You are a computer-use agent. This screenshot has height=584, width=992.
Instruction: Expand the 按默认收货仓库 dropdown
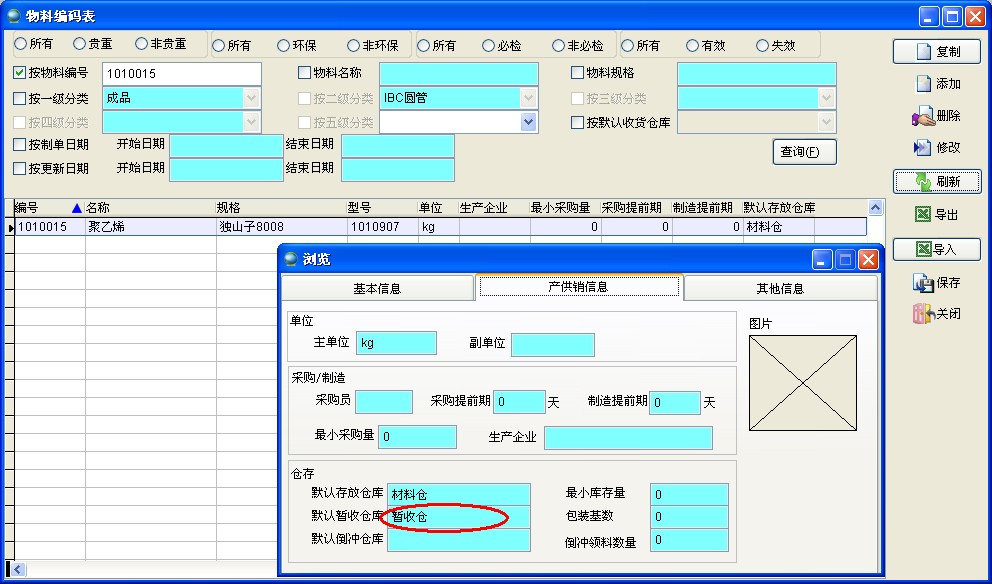[x=828, y=123]
